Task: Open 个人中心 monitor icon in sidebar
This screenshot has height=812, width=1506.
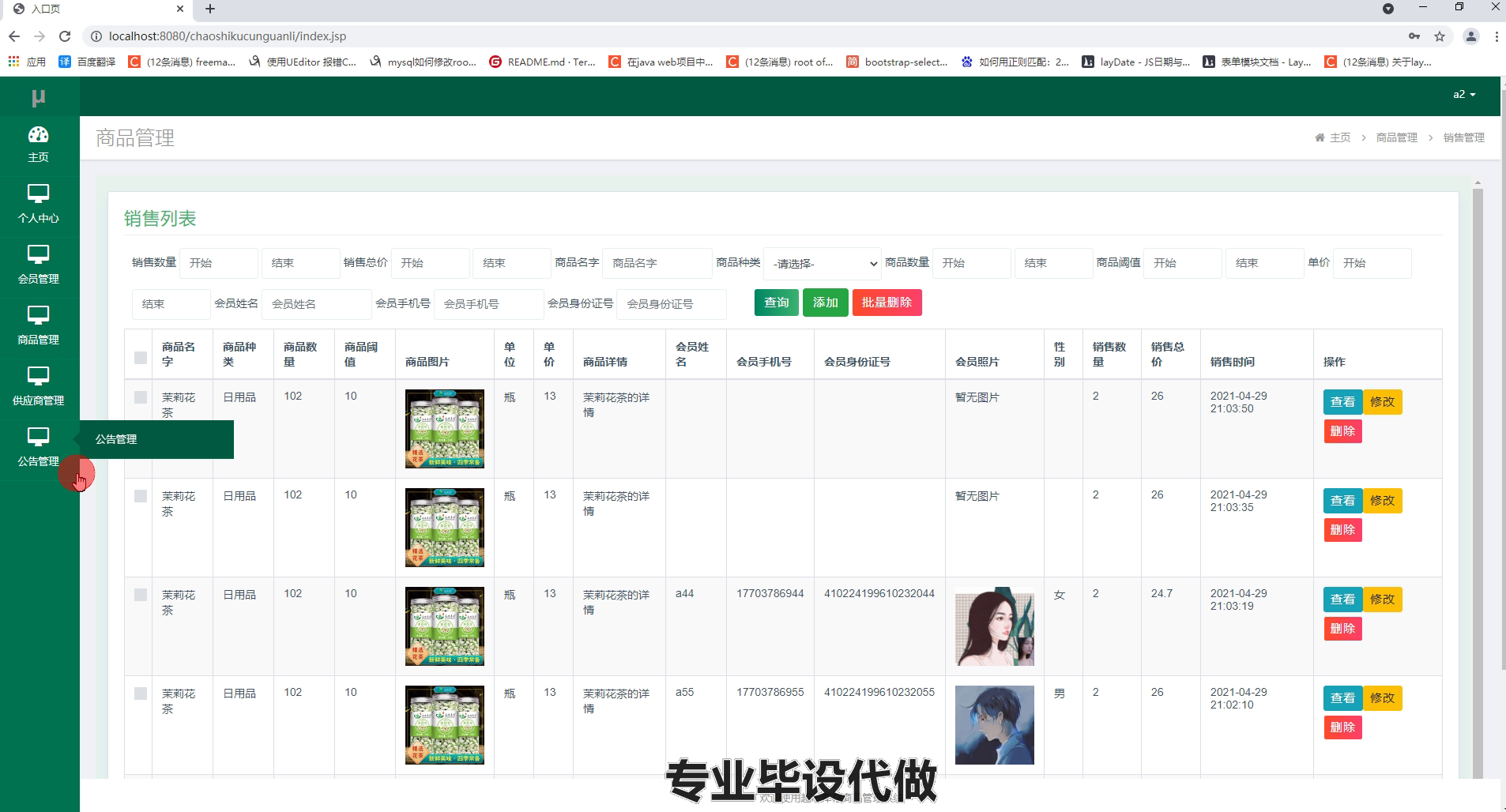Action: tap(38, 194)
